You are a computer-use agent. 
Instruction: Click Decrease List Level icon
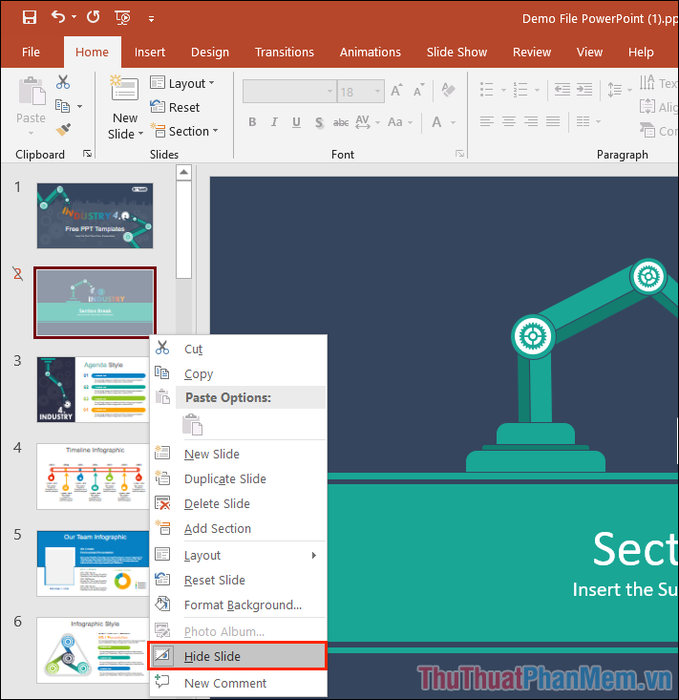pyautogui.click(x=562, y=90)
